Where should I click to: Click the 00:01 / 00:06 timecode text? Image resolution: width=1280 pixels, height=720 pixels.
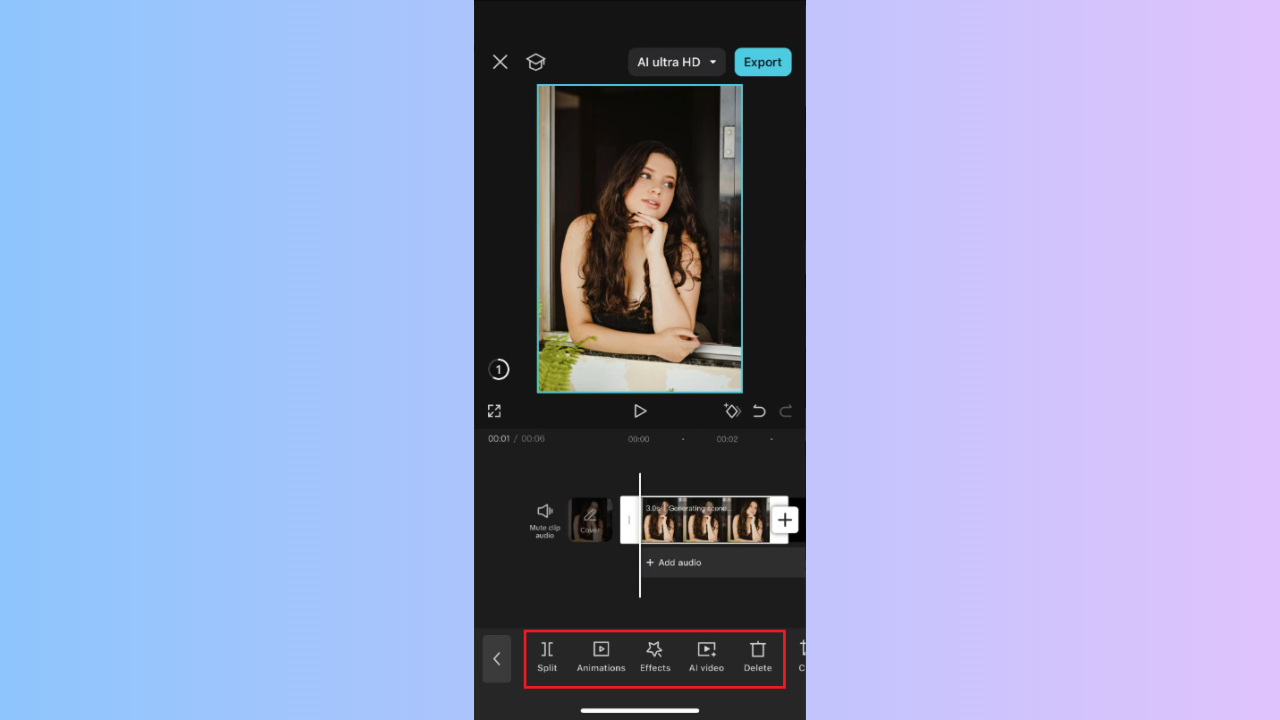click(516, 439)
